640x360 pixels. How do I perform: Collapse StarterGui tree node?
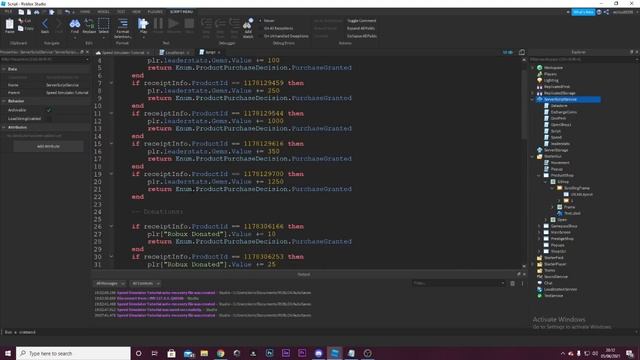coord(533,156)
